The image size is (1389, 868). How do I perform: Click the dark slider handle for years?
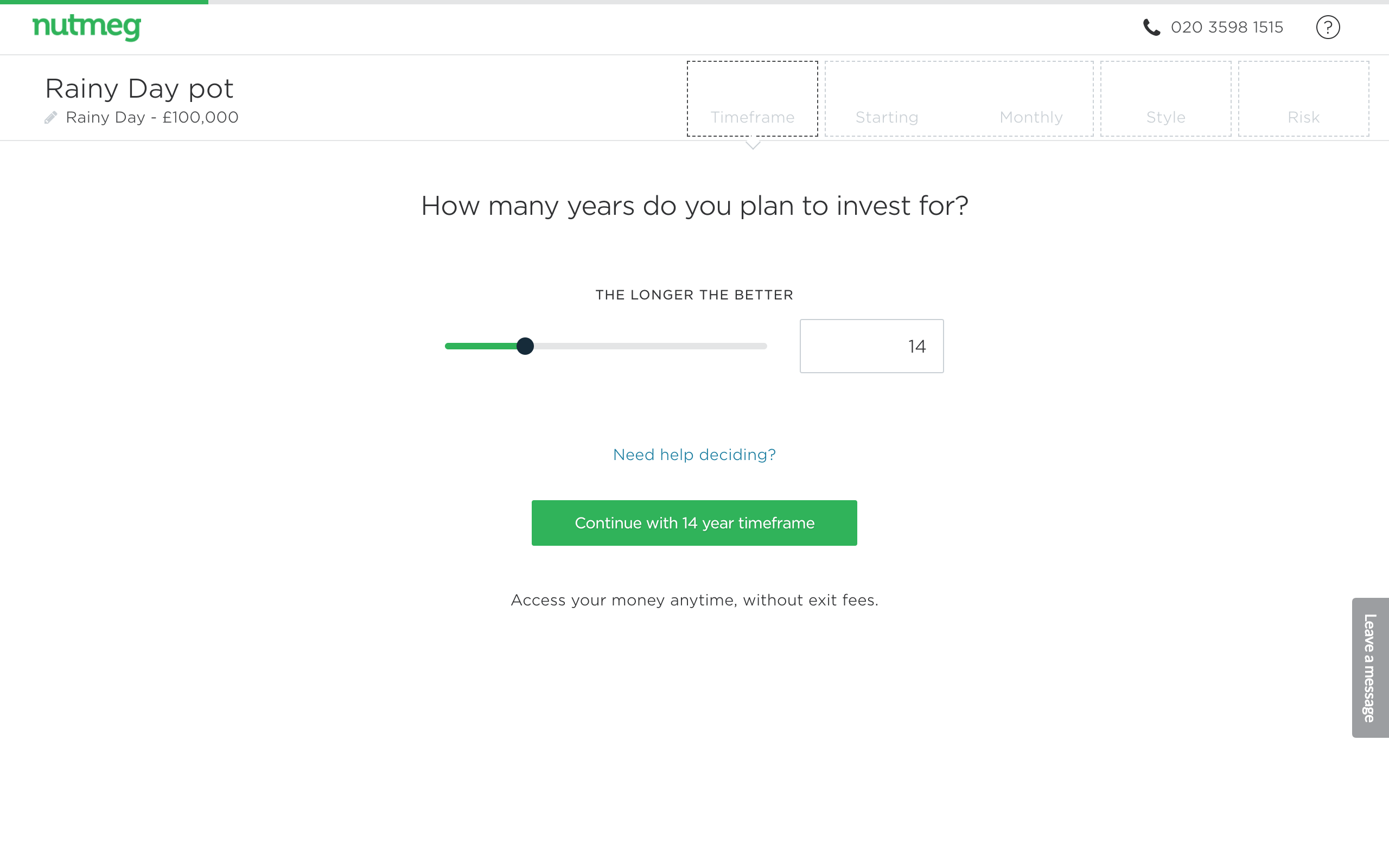[525, 346]
